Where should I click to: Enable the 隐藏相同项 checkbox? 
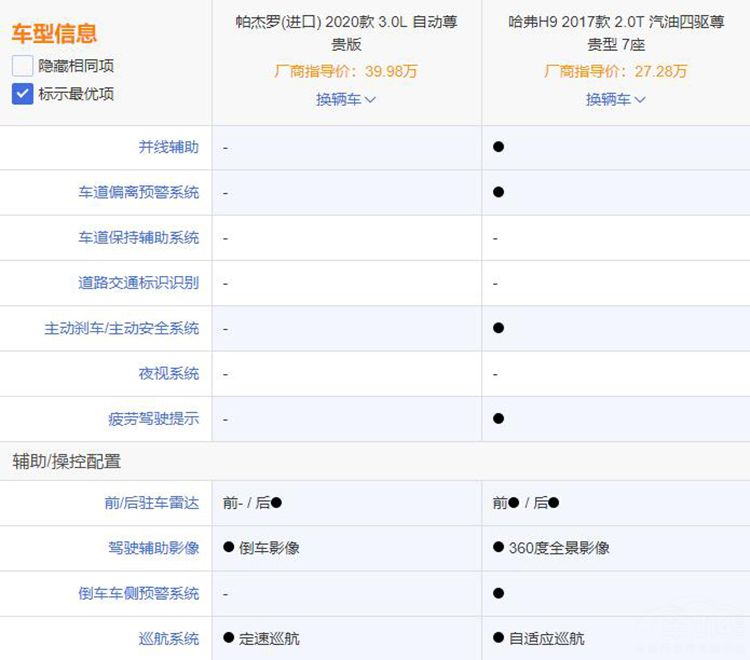tap(22, 66)
